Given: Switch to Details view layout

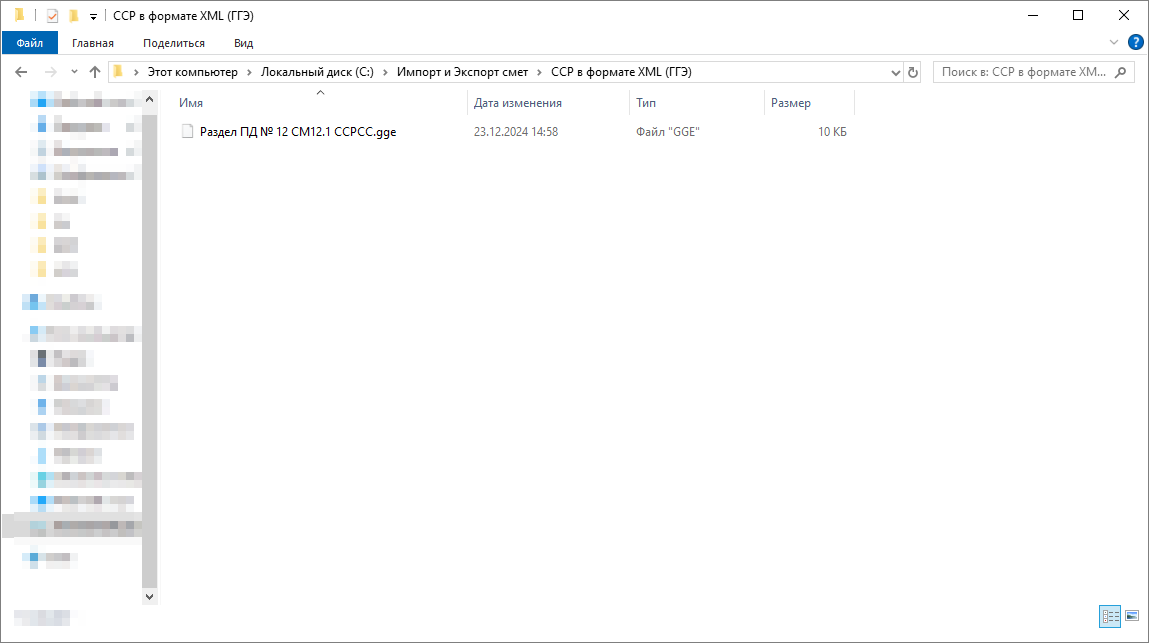Looking at the screenshot, I should pyautogui.click(x=1110, y=616).
